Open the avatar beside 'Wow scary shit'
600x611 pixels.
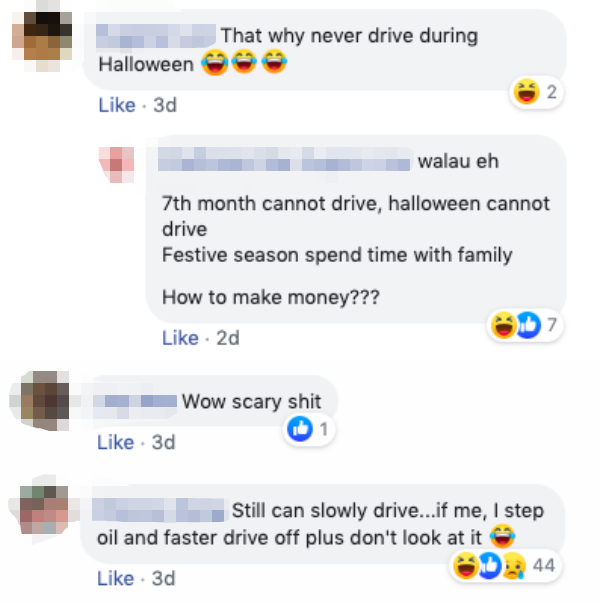pyautogui.click(x=41, y=401)
